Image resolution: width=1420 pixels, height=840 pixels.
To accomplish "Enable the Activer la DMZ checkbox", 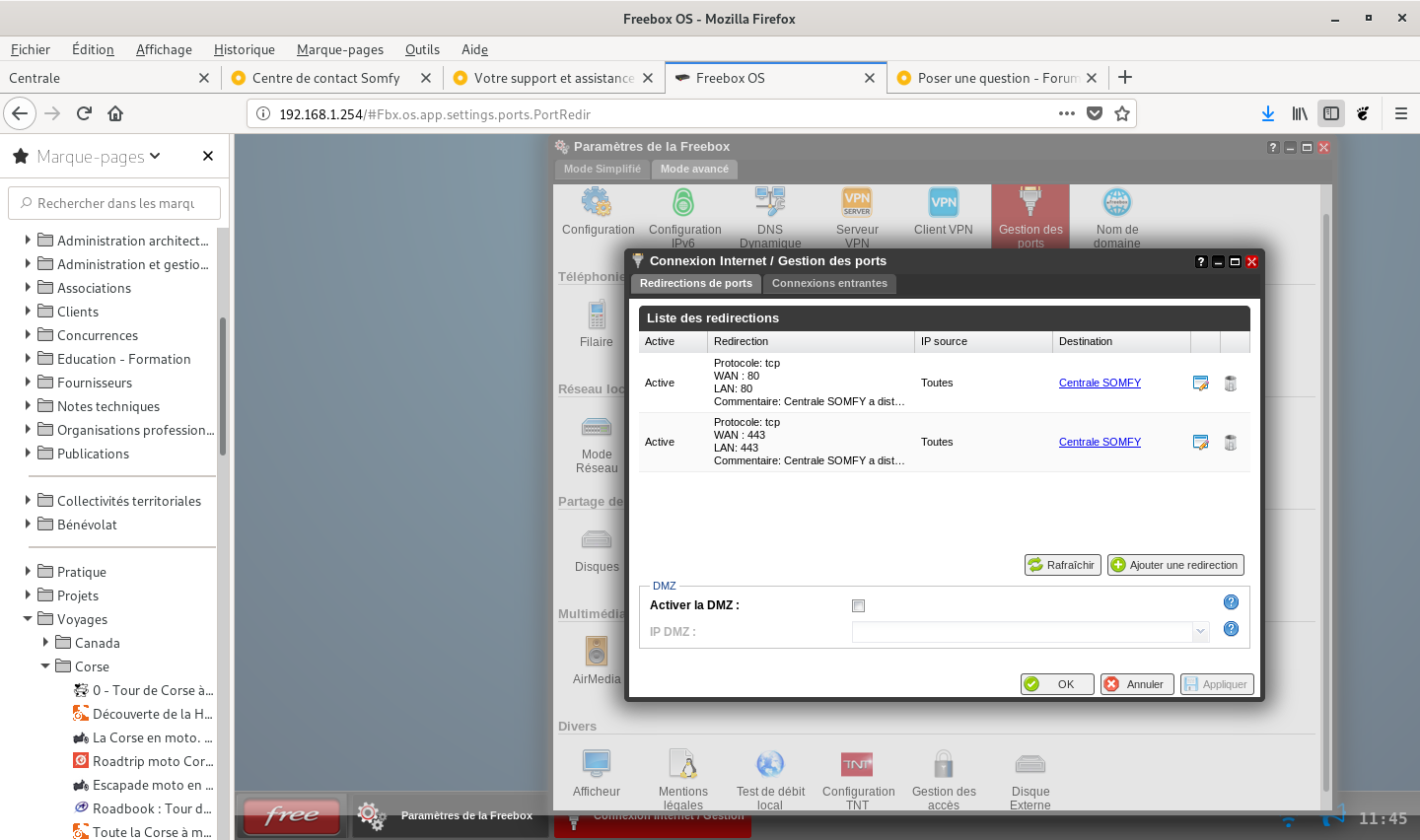I will click(x=858, y=605).
